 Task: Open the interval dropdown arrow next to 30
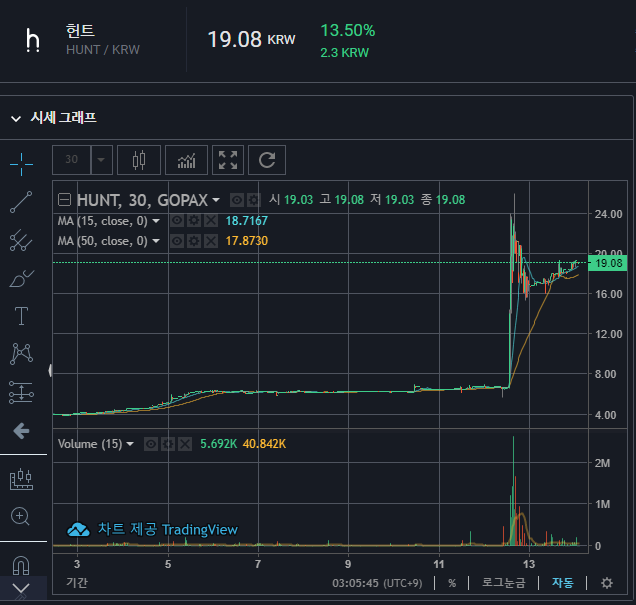coord(101,160)
